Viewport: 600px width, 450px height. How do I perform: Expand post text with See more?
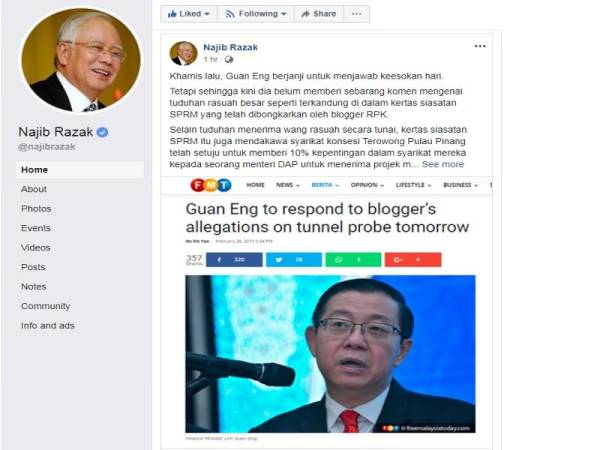[443, 164]
